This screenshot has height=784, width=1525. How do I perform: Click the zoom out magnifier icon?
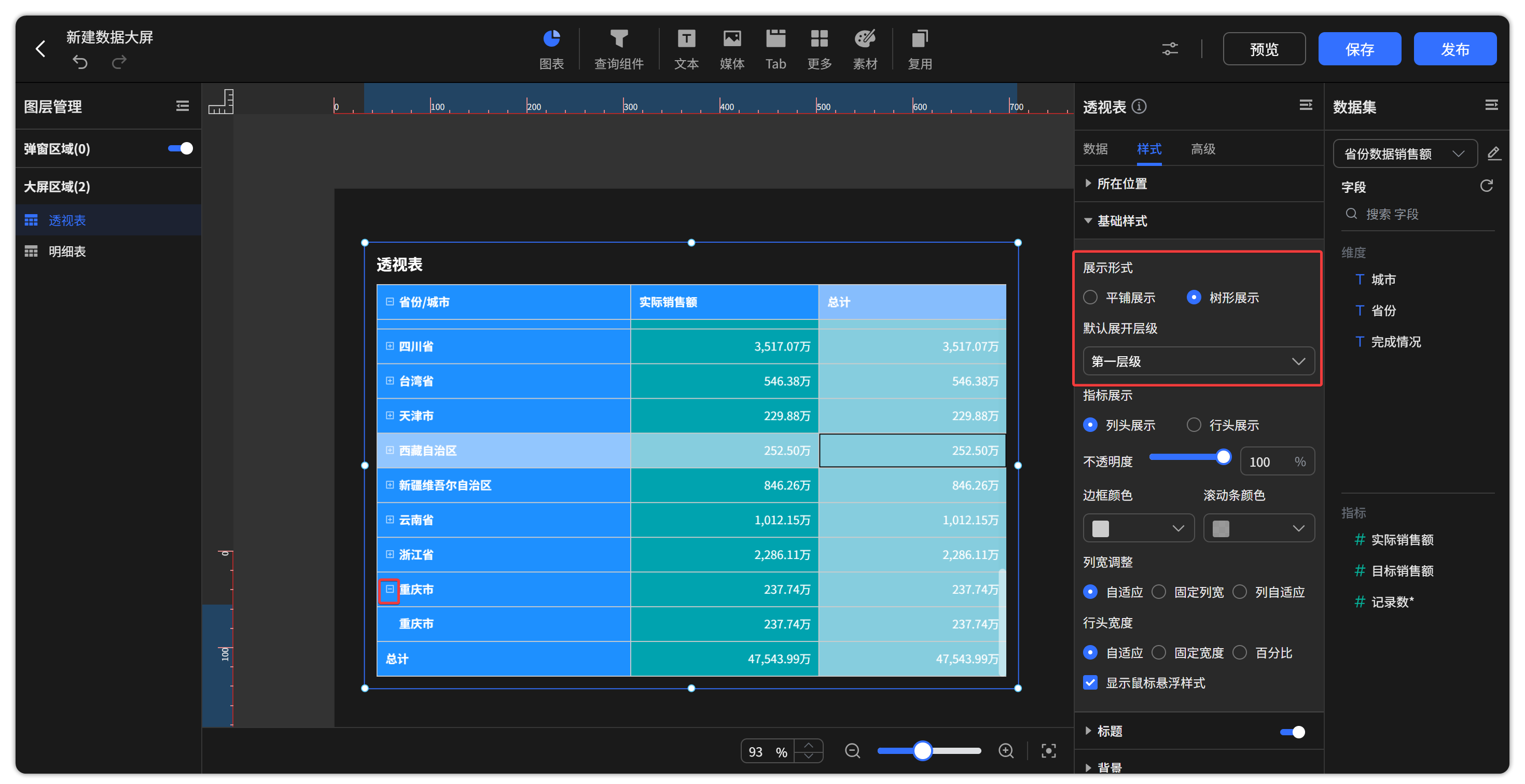(x=852, y=751)
